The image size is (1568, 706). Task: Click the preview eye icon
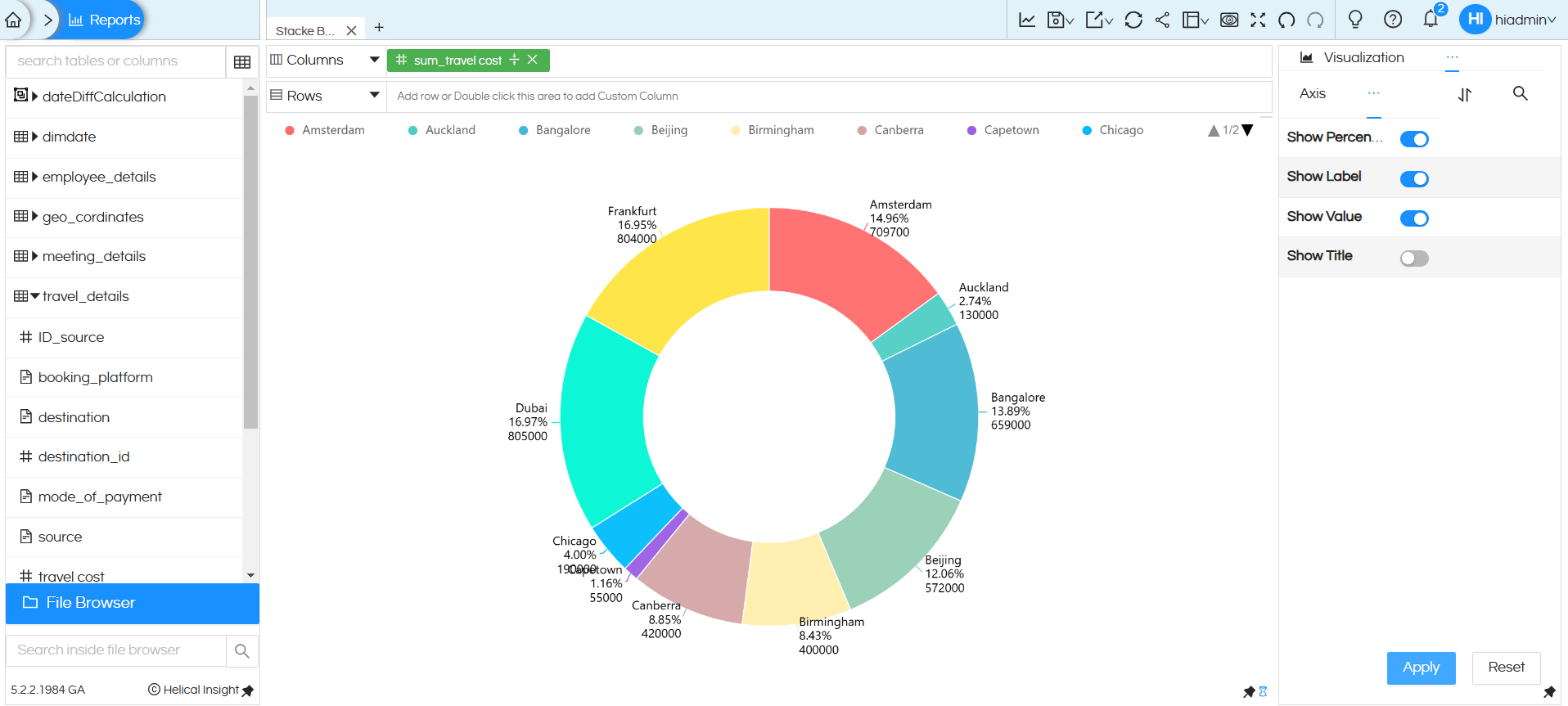[x=1229, y=20]
